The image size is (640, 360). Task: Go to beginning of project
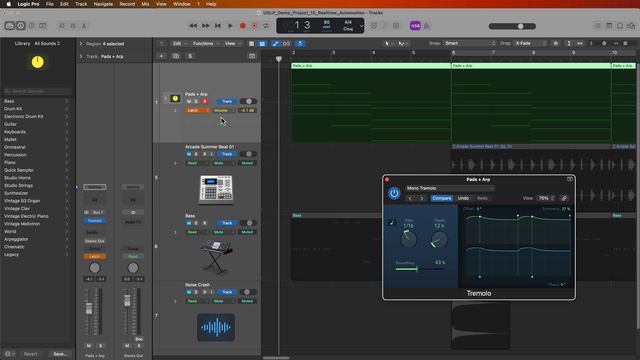click(218, 26)
